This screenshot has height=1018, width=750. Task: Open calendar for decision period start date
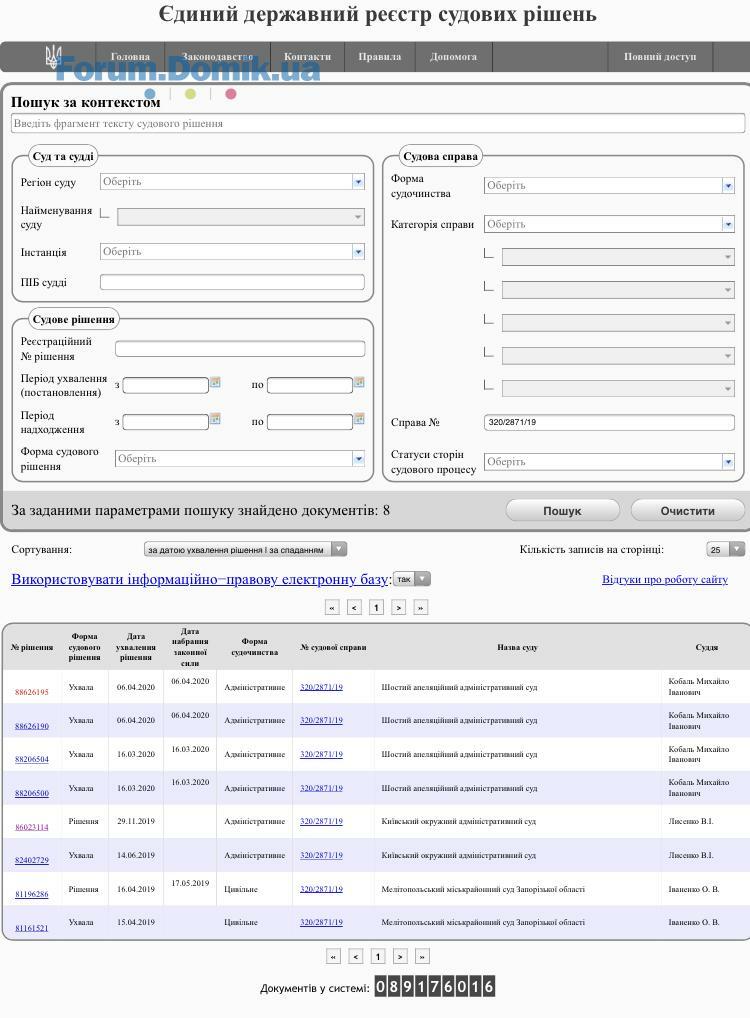pyautogui.click(x=215, y=382)
